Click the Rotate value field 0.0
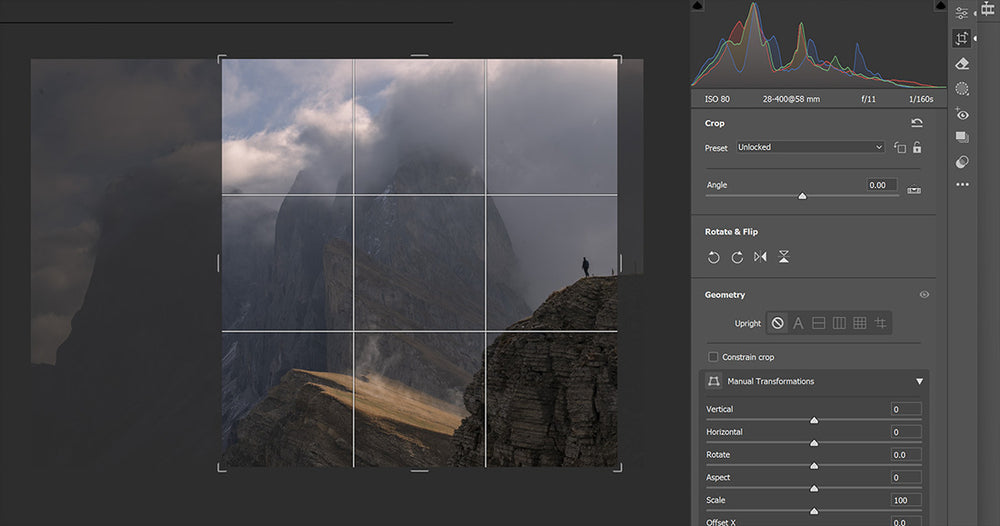 coord(906,455)
